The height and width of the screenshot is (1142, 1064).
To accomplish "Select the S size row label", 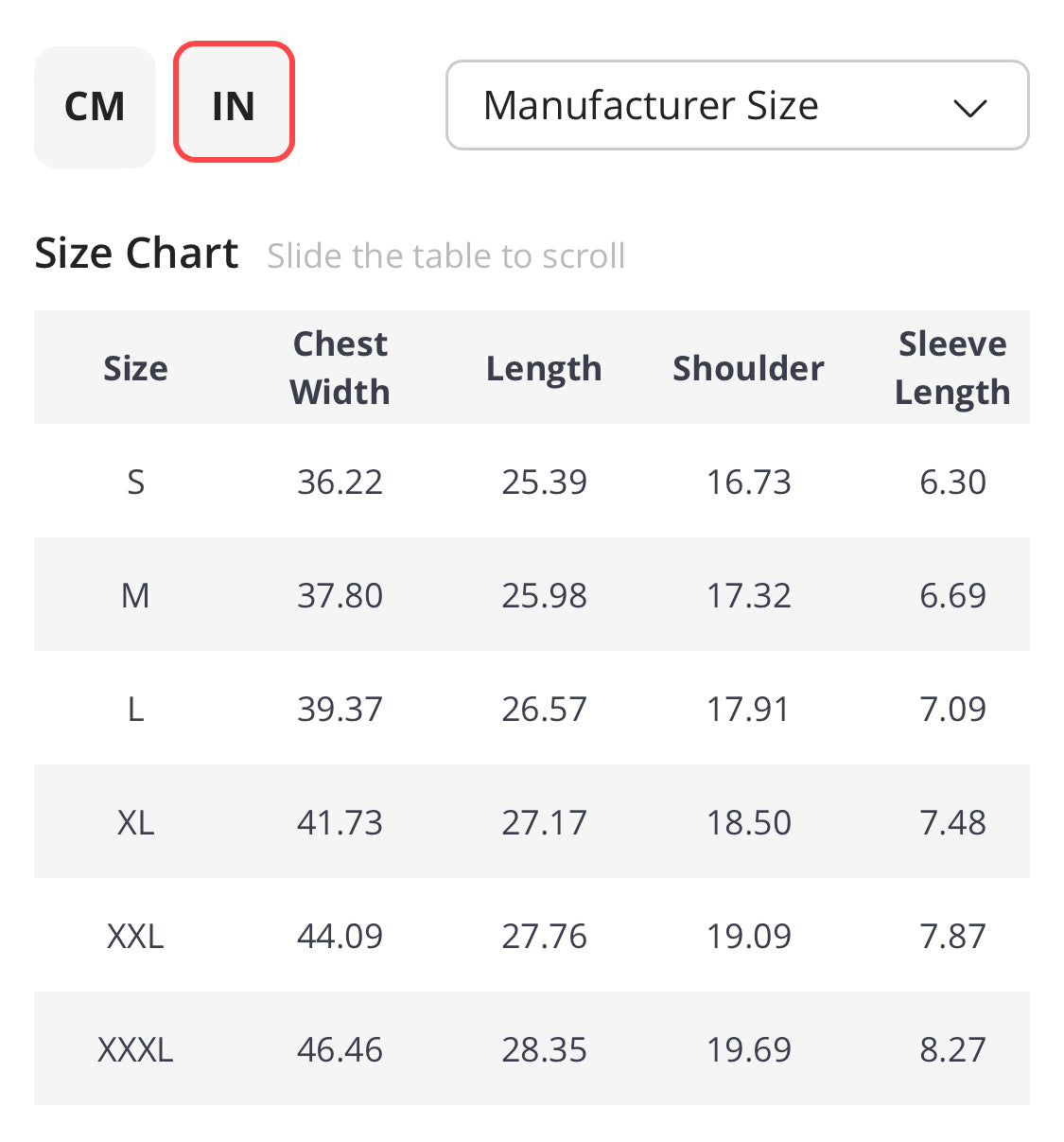I will tap(135, 483).
